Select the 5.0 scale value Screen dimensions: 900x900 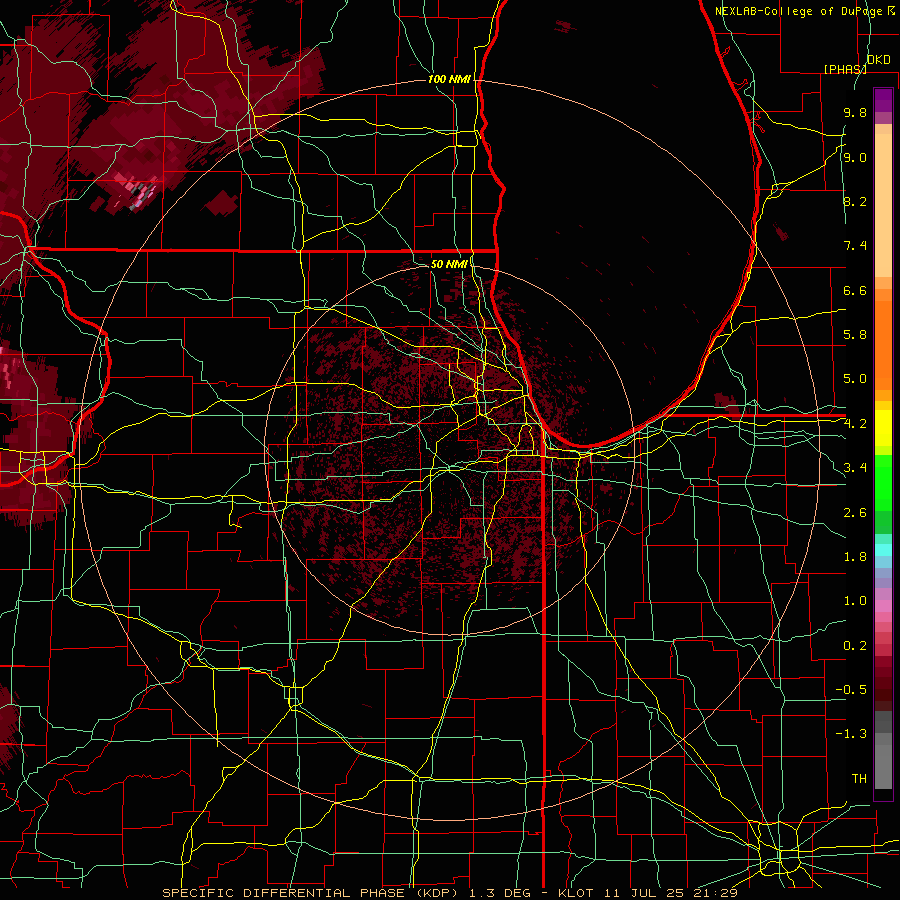tap(855, 379)
